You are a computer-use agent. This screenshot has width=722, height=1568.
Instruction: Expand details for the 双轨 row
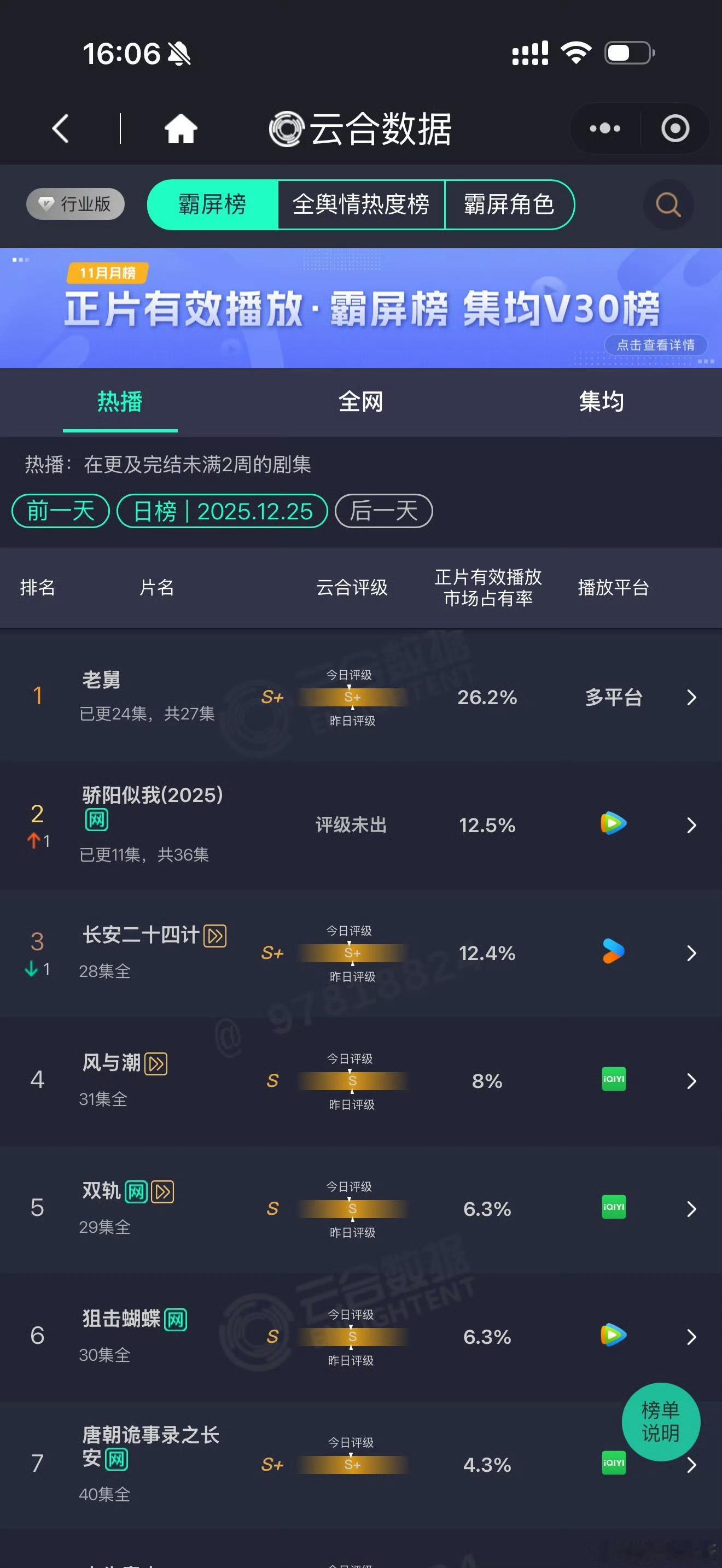691,1209
